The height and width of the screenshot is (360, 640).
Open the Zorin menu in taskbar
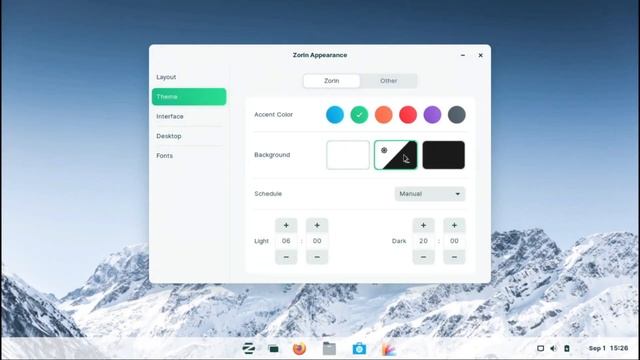[249, 349]
